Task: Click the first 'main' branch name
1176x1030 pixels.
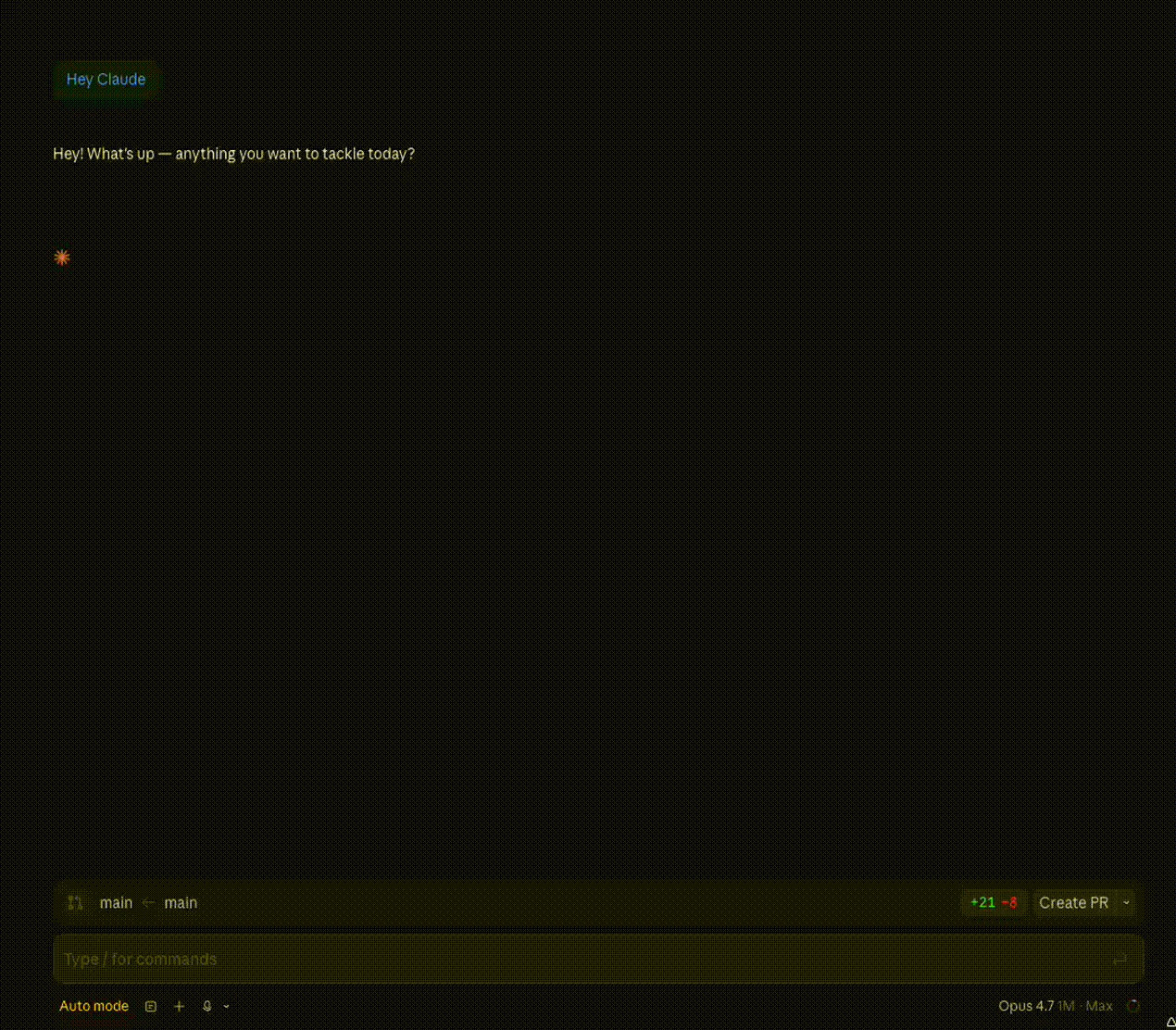Action: coord(116,902)
